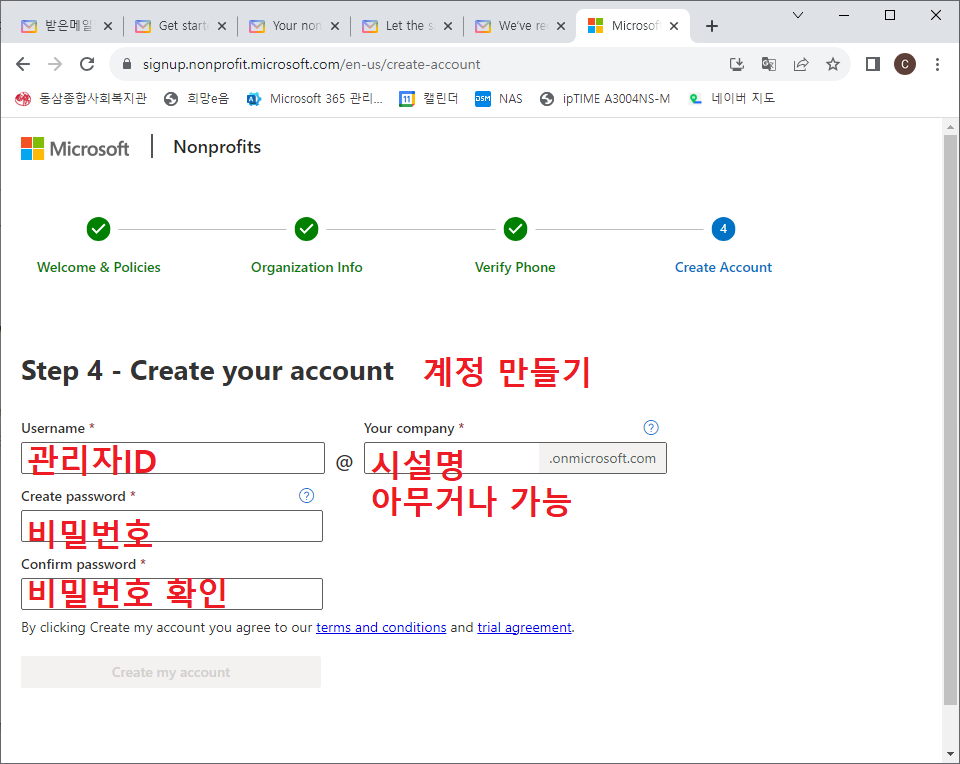Click Create Account step label
960x764 pixels.
(x=724, y=268)
